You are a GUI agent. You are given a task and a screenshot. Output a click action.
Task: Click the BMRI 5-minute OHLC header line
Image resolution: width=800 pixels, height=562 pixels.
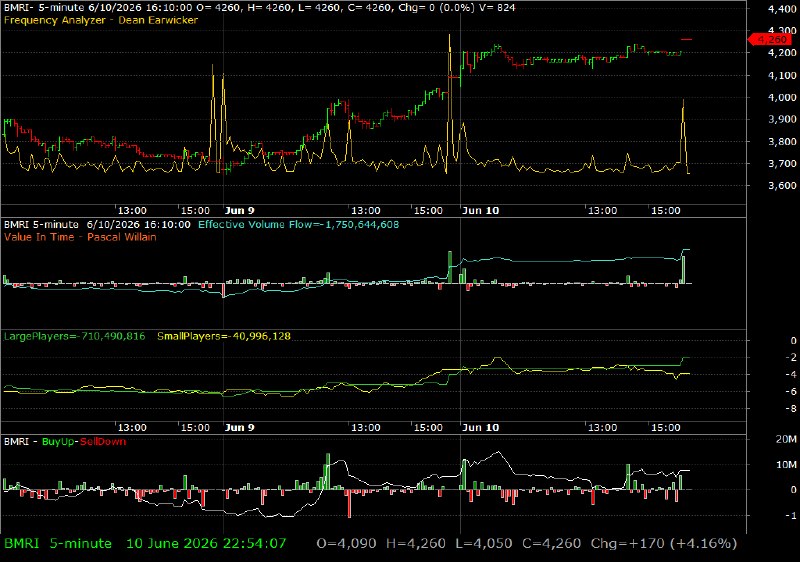pyautogui.click(x=259, y=8)
